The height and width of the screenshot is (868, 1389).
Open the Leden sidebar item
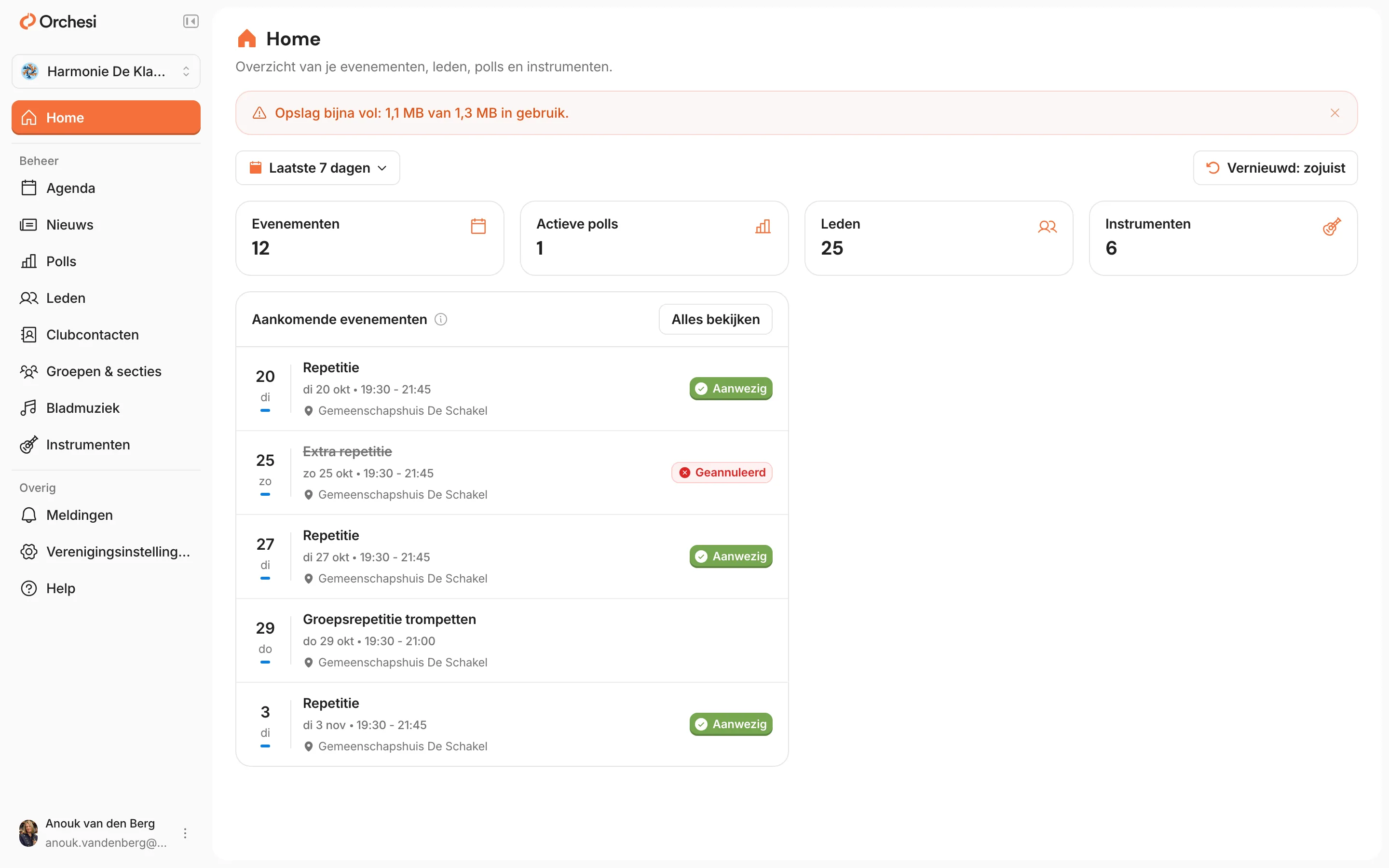pos(106,298)
